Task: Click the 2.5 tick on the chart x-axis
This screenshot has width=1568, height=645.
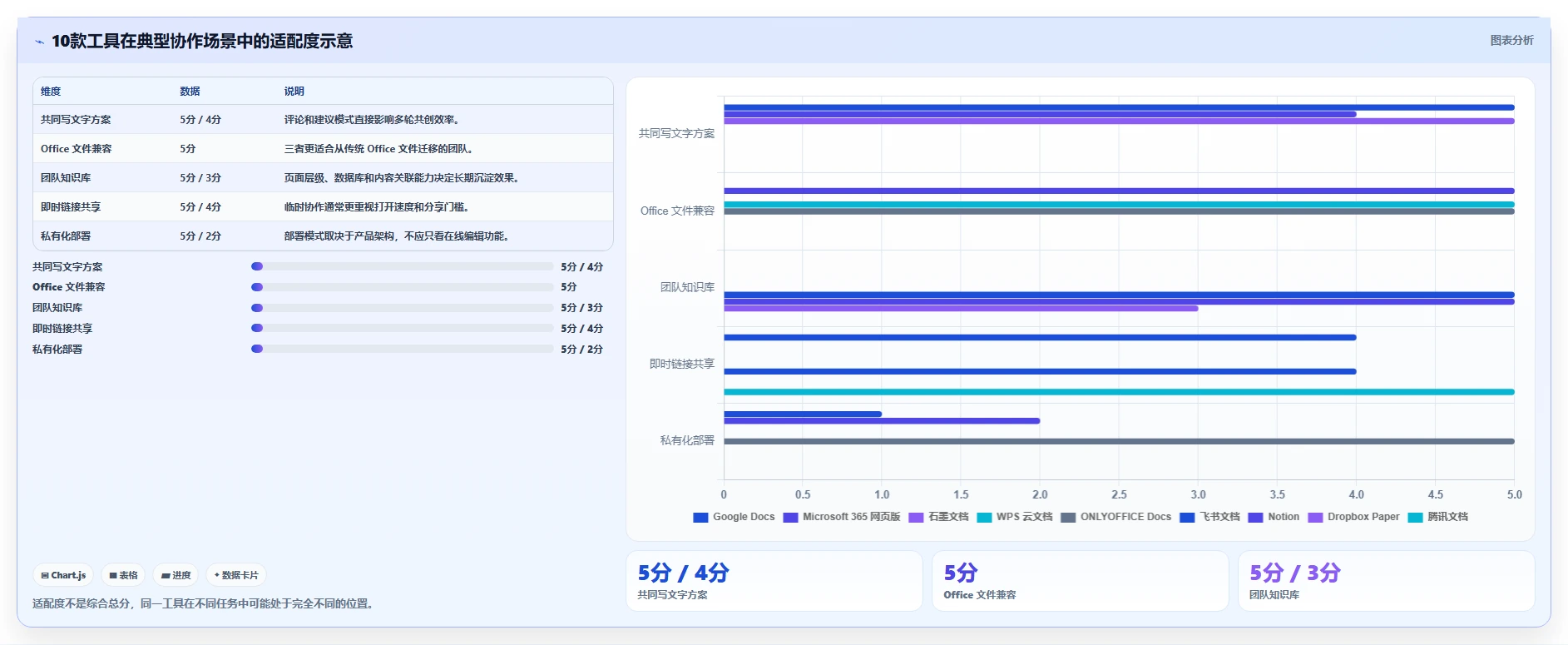Action: coord(1119,494)
